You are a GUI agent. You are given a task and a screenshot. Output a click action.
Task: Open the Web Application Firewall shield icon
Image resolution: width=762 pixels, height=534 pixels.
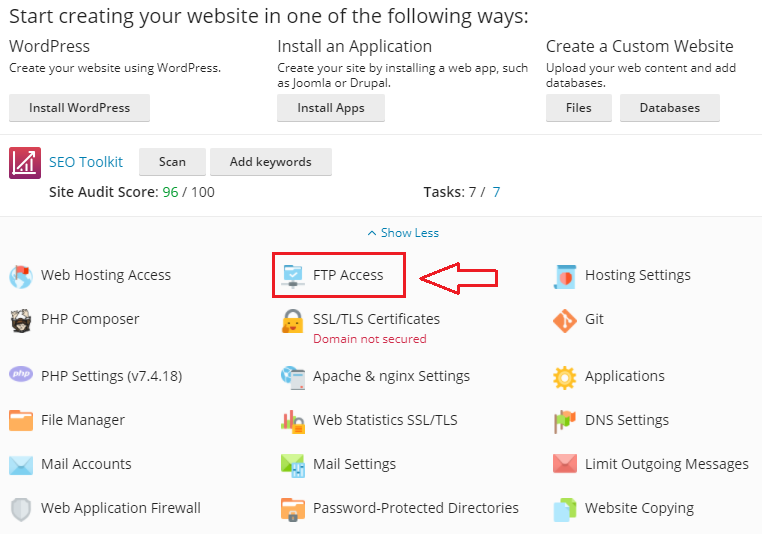coord(21,509)
